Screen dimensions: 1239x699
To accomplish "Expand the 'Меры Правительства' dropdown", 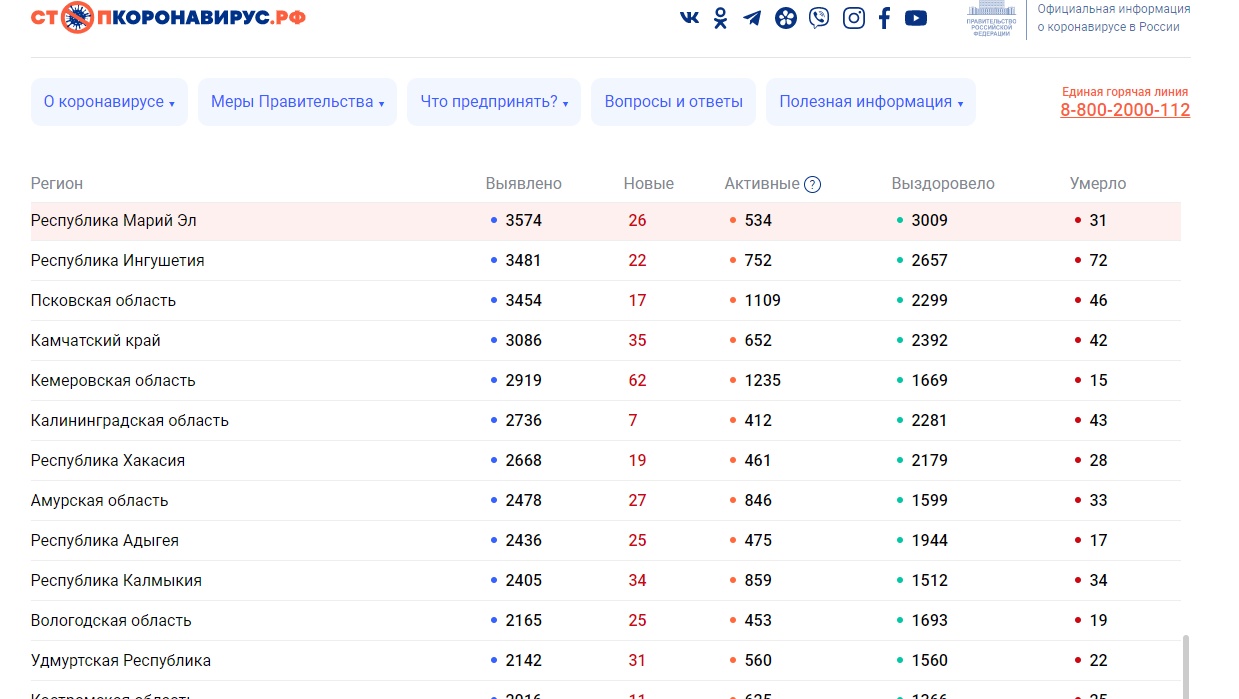I will [297, 102].
